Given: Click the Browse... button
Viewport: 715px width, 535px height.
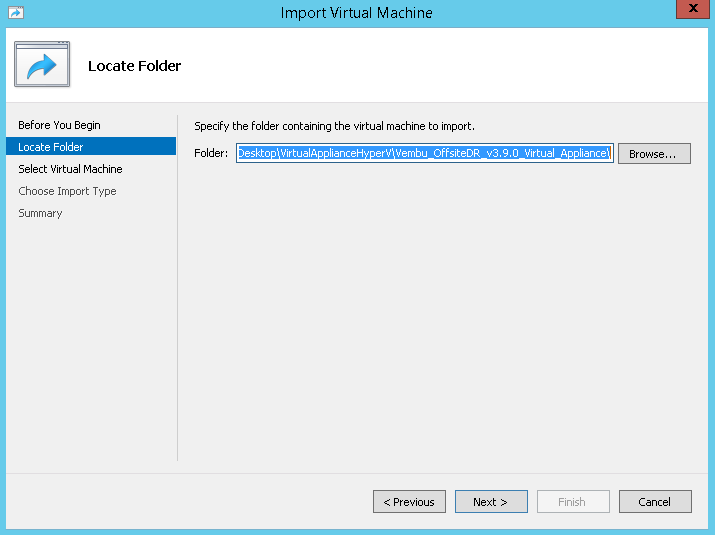Looking at the screenshot, I should pyautogui.click(x=654, y=153).
